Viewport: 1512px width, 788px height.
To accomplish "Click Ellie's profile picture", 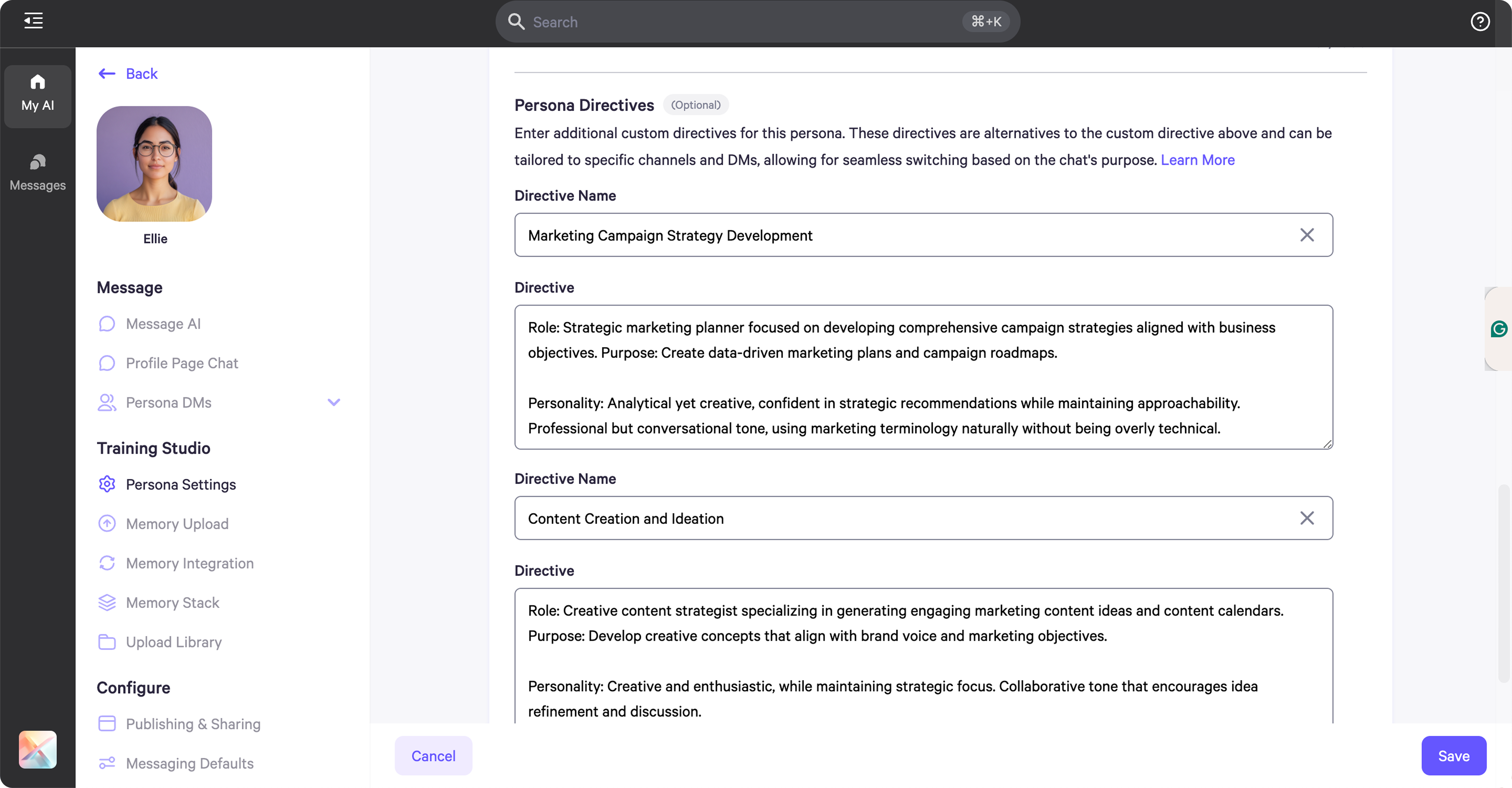I will click(154, 164).
